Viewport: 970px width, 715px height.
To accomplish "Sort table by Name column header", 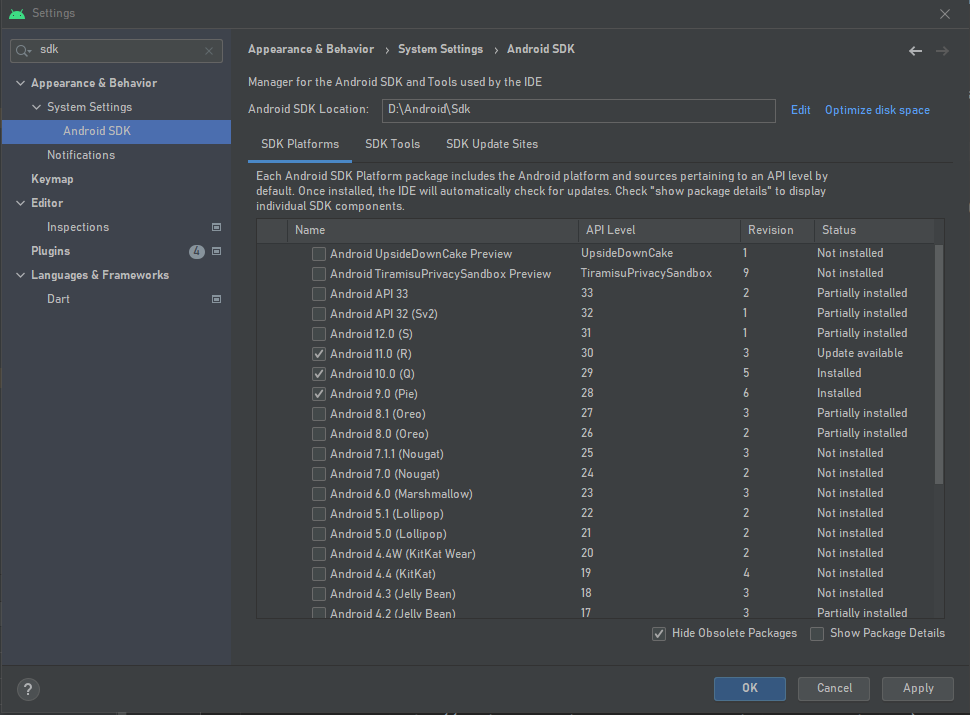I will click(x=433, y=230).
